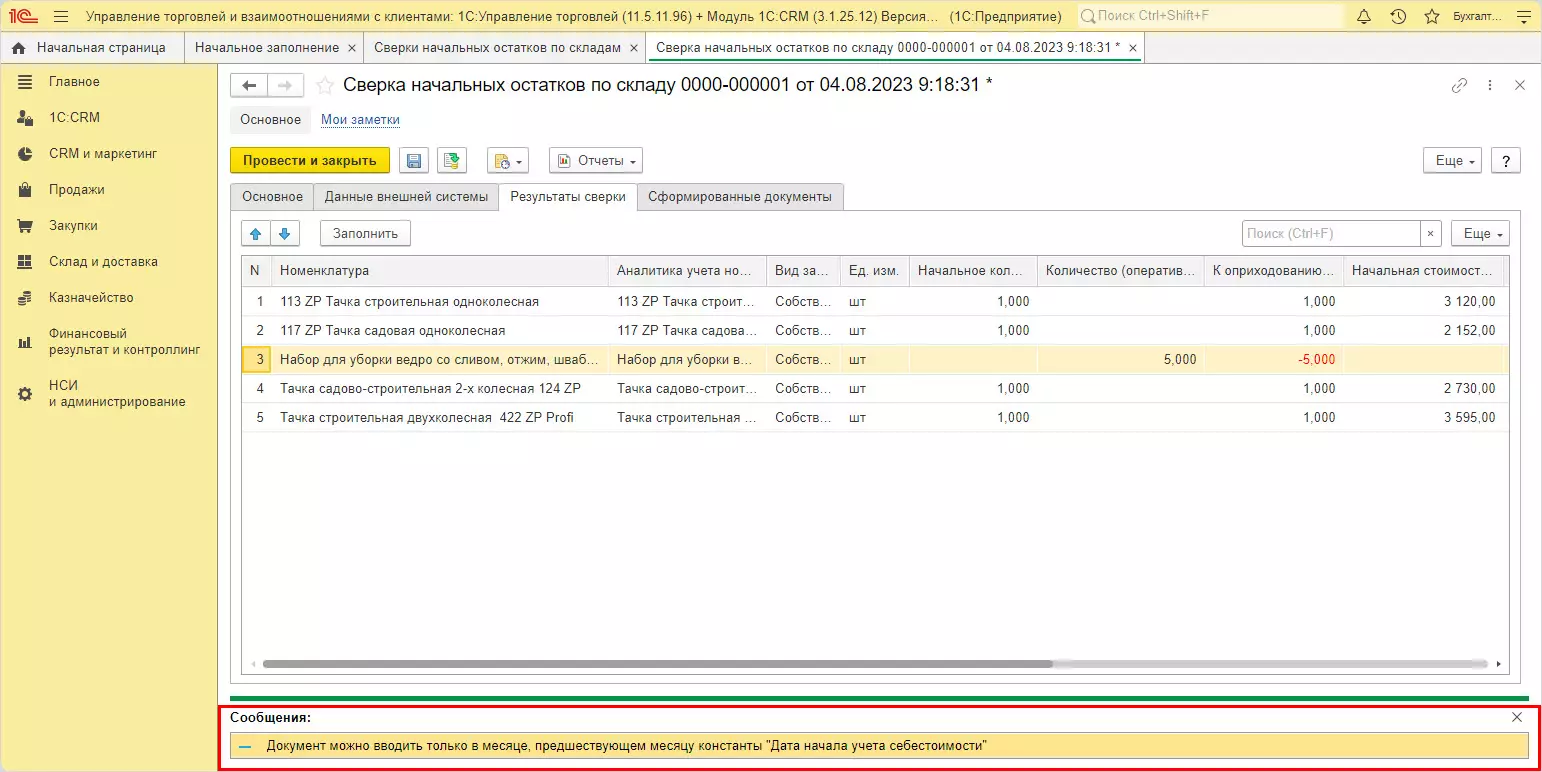1542x772 pixels.
Task: Click the post document icon
Action: coord(452,161)
